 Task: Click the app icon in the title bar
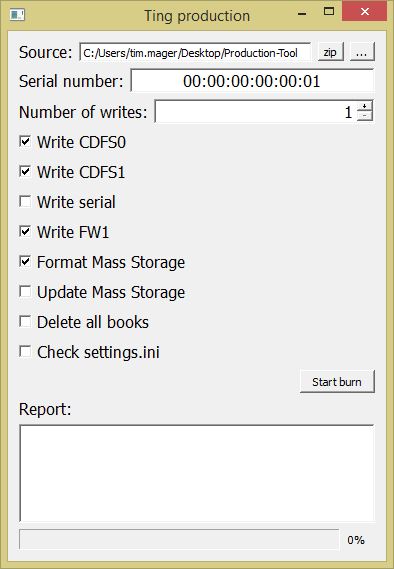[17, 15]
